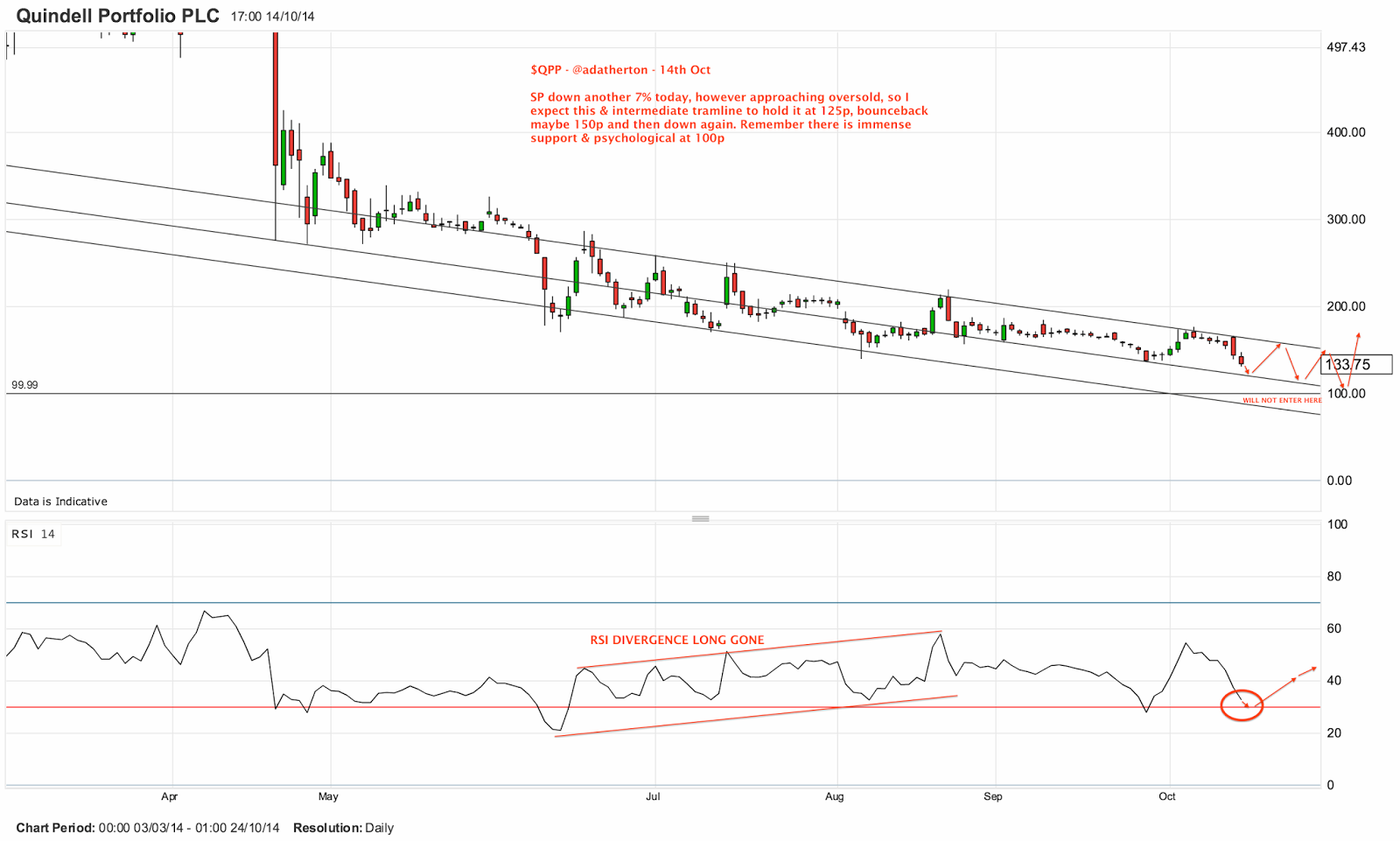Click the Oct date axis label

pyautogui.click(x=1167, y=796)
